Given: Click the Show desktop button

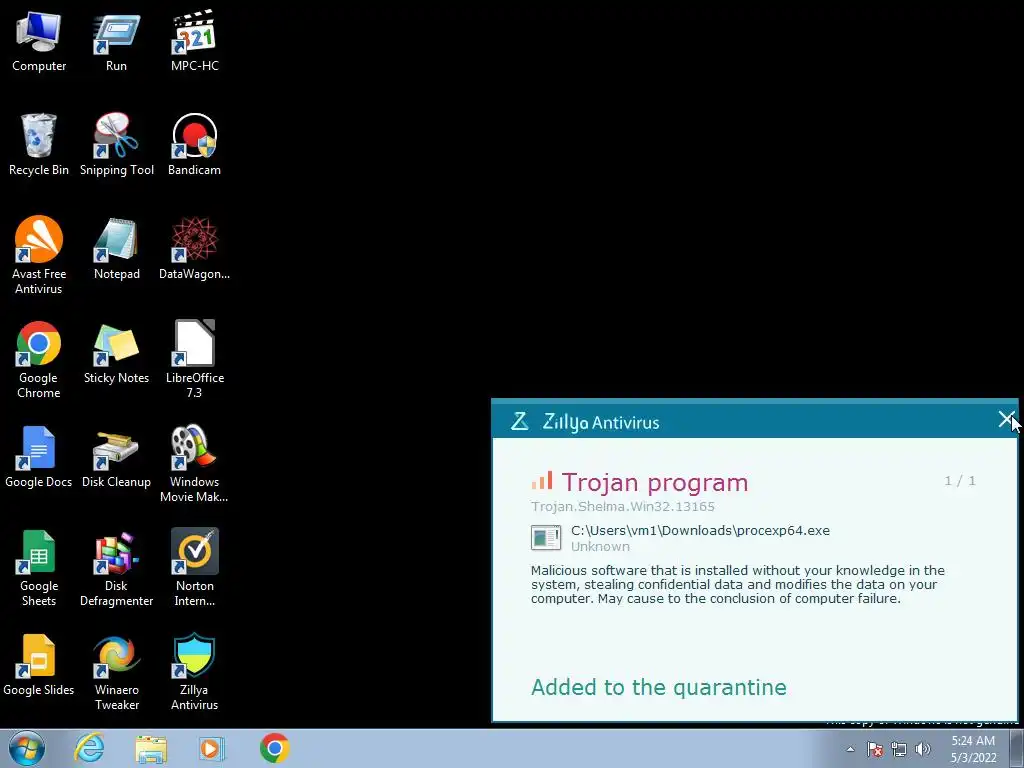Looking at the screenshot, I should 1017,748.
